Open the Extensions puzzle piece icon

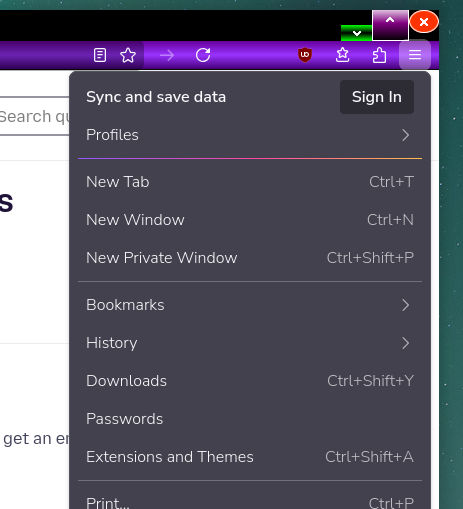pyautogui.click(x=379, y=55)
